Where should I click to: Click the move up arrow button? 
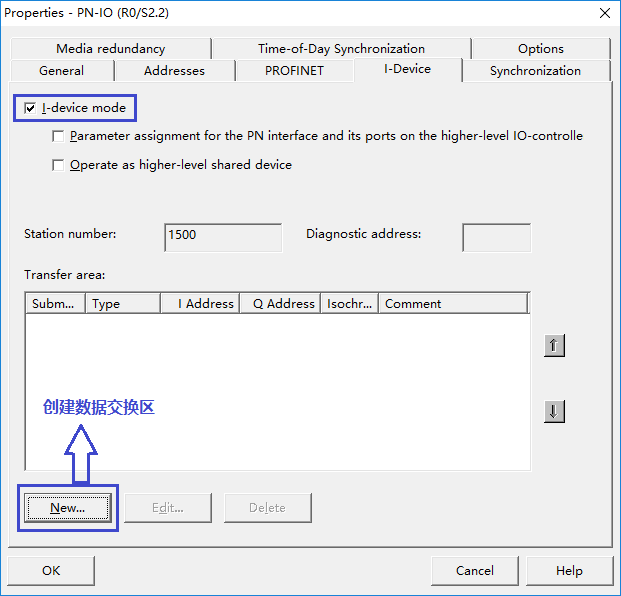click(554, 345)
